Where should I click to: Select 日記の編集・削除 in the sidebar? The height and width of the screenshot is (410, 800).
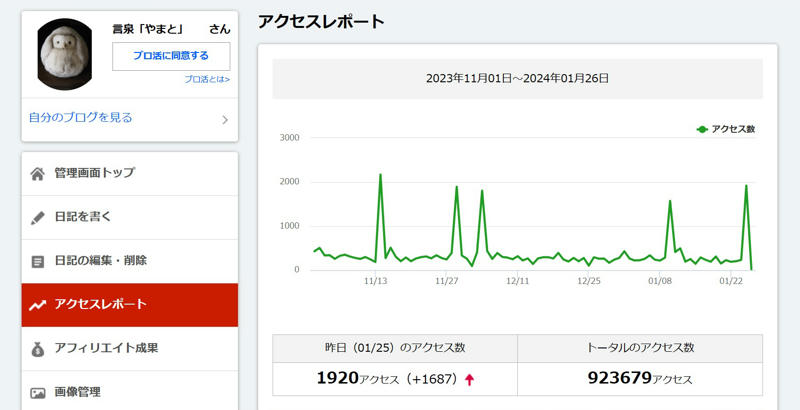[x=101, y=261]
